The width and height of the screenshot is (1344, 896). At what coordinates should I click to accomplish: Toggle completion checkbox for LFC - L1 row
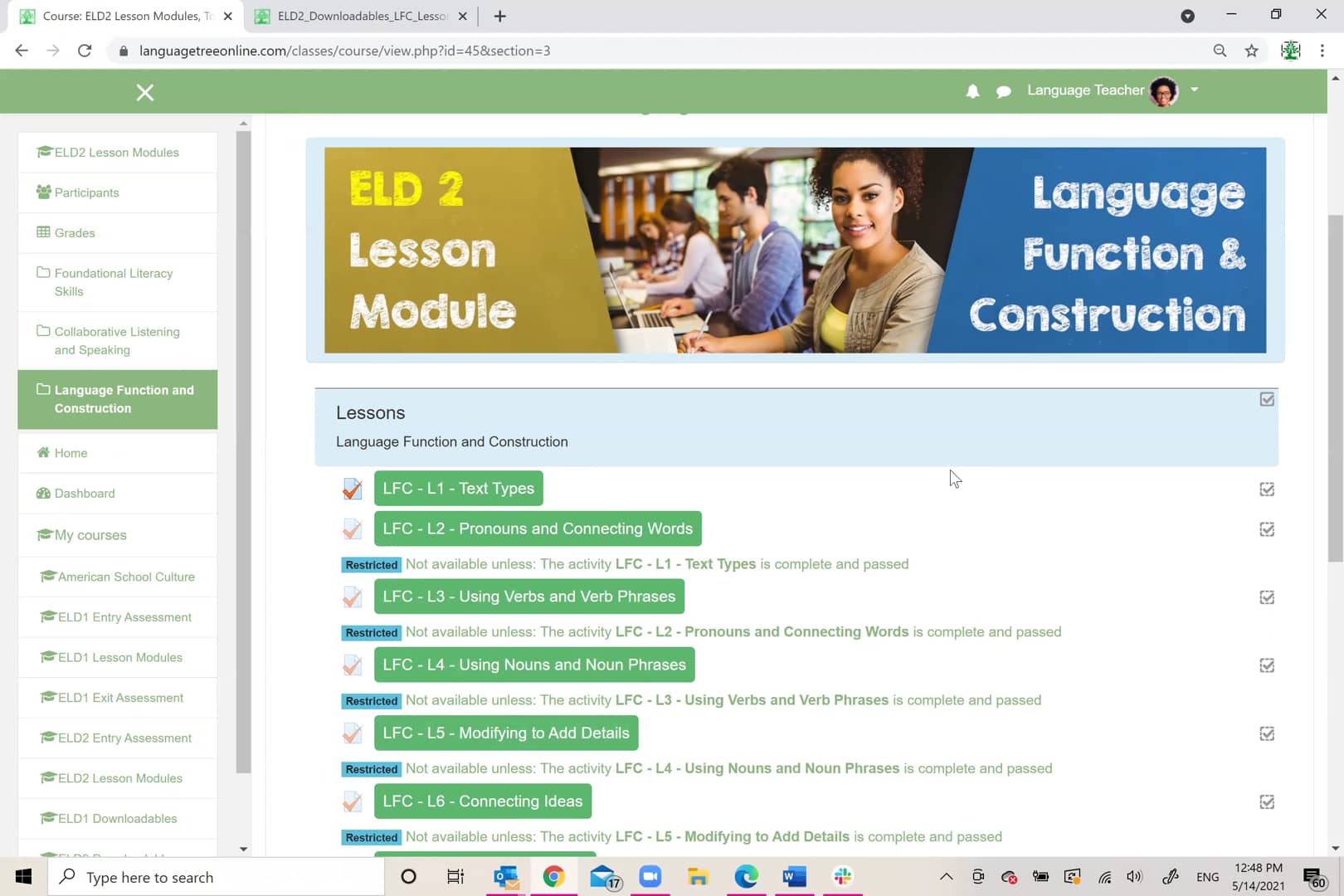click(1267, 489)
